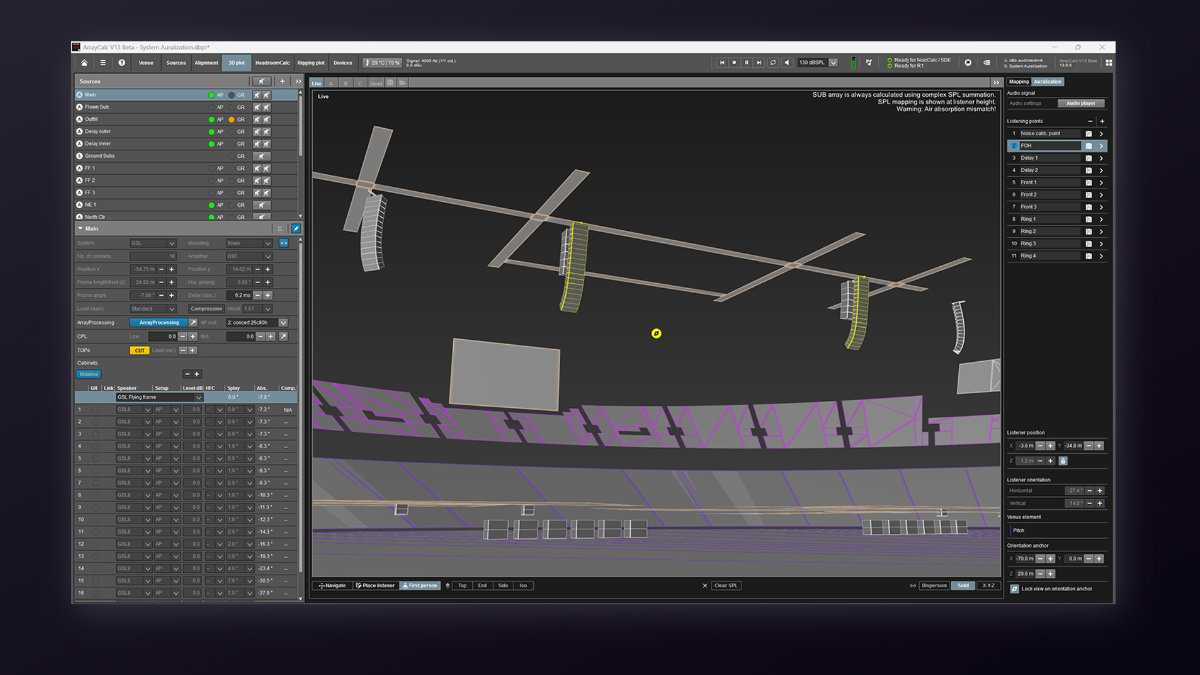Viewport: 1200px width, 675px height.
Task: Mute audio with the speaker icon
Action: tap(785, 62)
